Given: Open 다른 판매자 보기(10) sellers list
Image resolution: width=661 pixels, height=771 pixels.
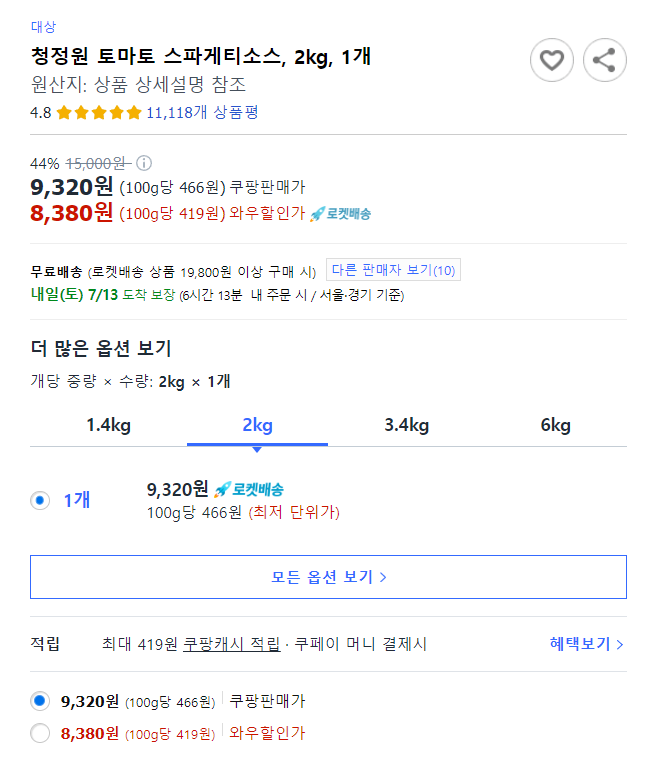Looking at the screenshot, I should (x=393, y=269).
